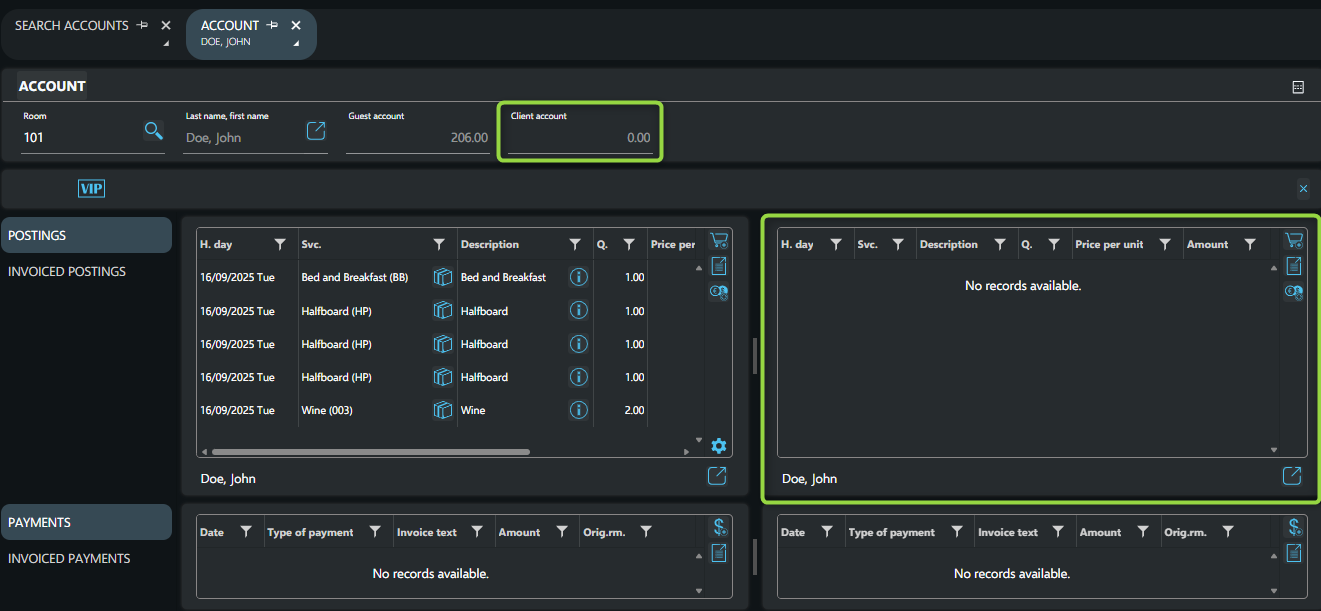Pin the Search Accounts tab
1321x611 pixels.
143,25
